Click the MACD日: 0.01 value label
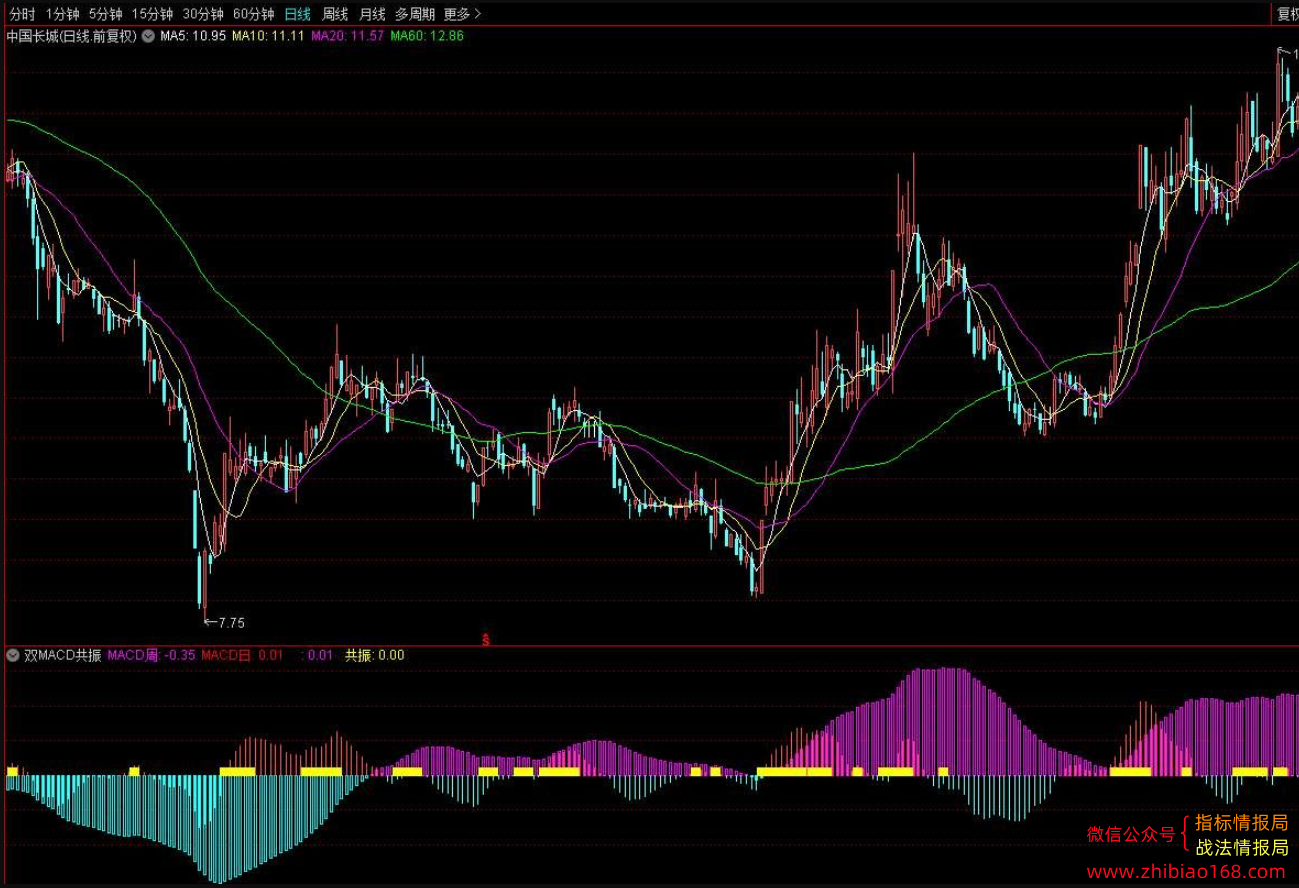 point(242,656)
